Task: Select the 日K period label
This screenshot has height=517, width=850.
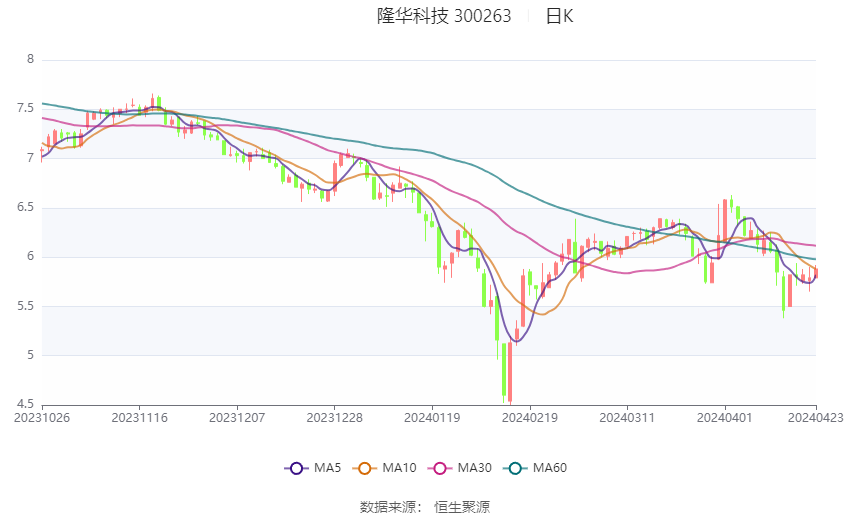Action: coord(559,16)
